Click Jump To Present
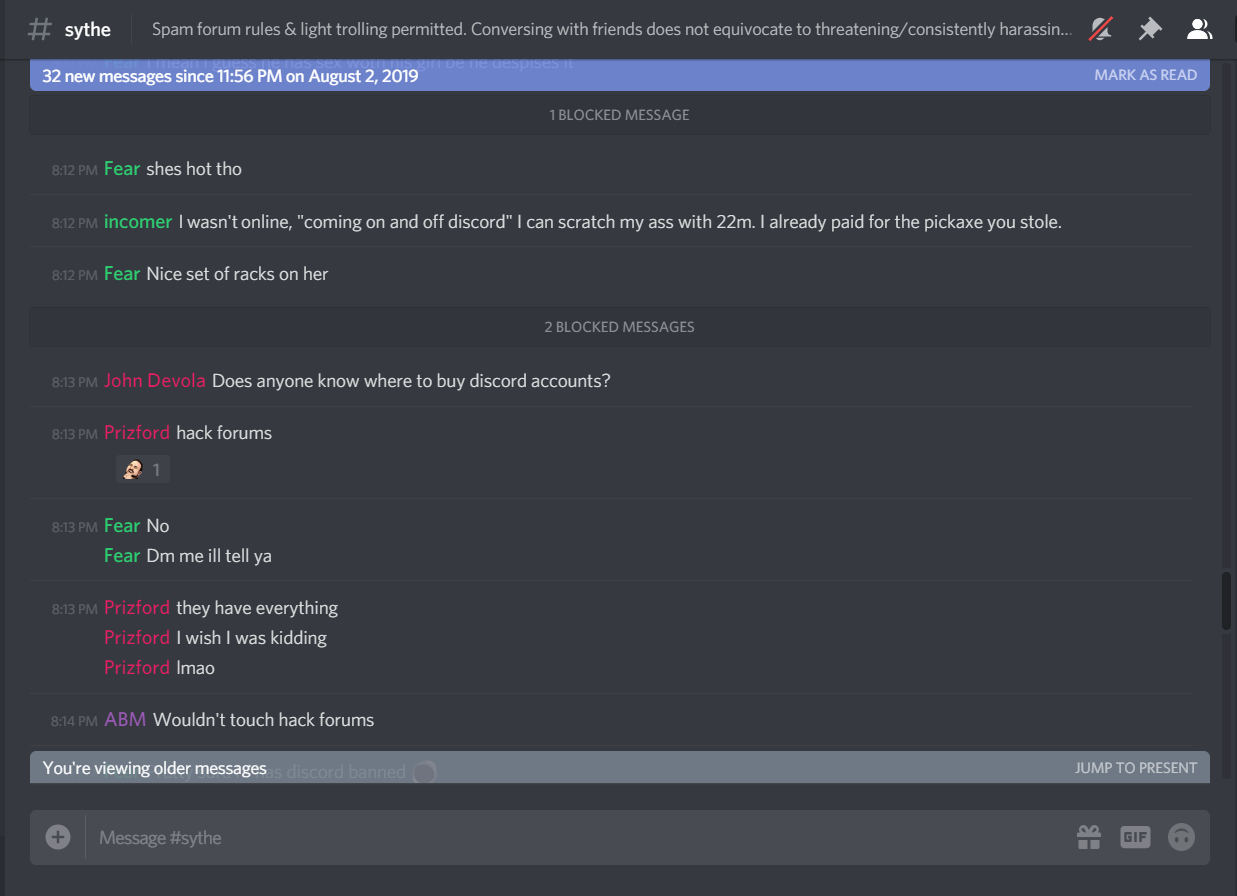Image resolution: width=1237 pixels, height=896 pixels. click(x=1136, y=768)
